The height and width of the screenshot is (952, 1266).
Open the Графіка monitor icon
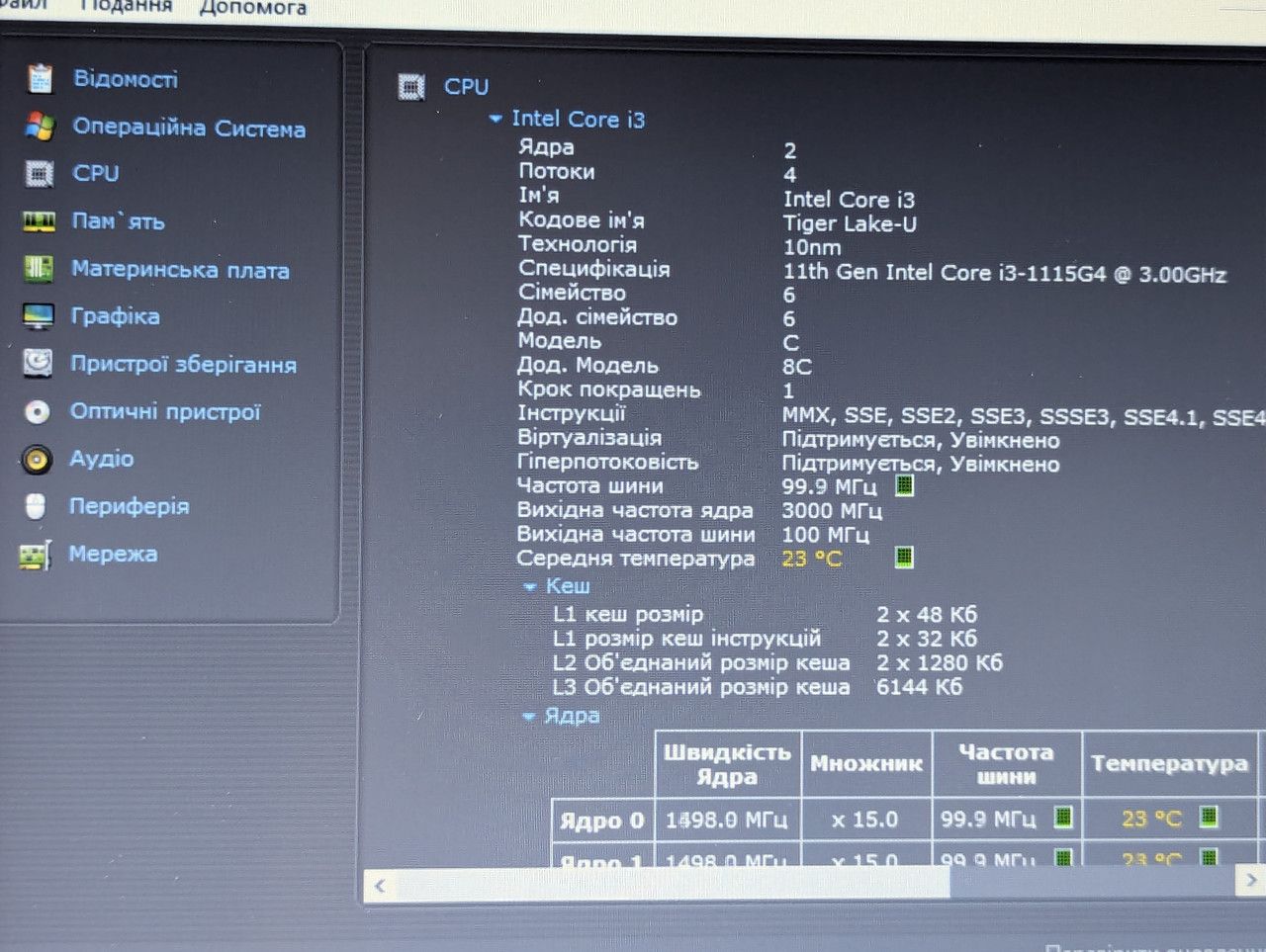pos(39,316)
